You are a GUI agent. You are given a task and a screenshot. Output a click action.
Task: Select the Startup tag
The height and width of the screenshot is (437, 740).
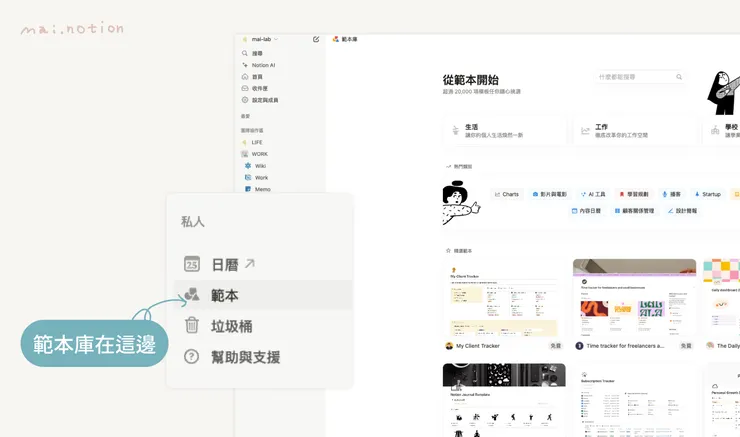pos(707,194)
